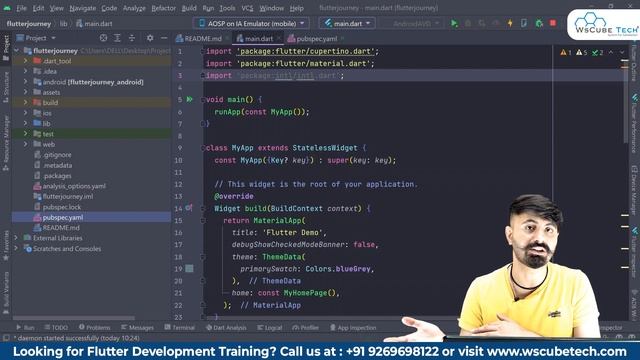Open the Flutter Outline side panel
Screen dimensions: 640x360
(634, 61)
